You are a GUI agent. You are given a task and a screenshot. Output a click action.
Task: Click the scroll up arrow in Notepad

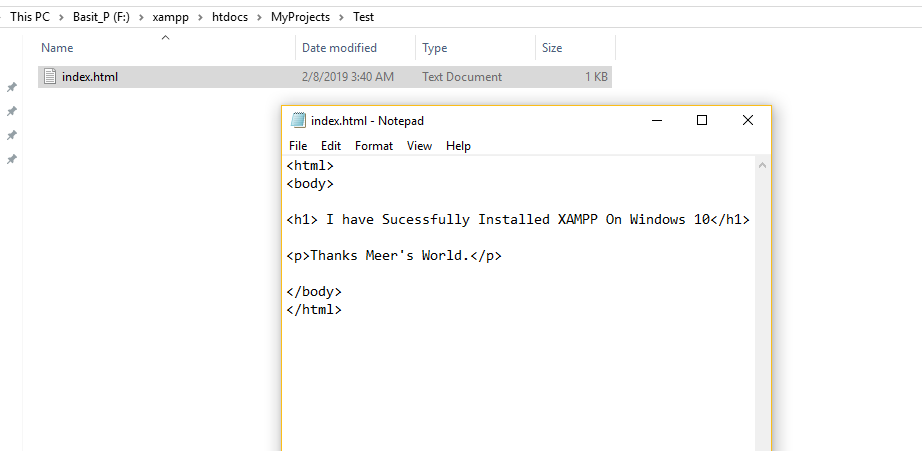coord(763,166)
